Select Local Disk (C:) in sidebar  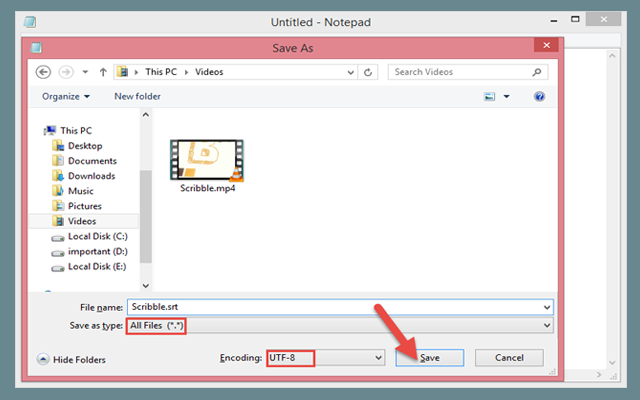point(98,237)
